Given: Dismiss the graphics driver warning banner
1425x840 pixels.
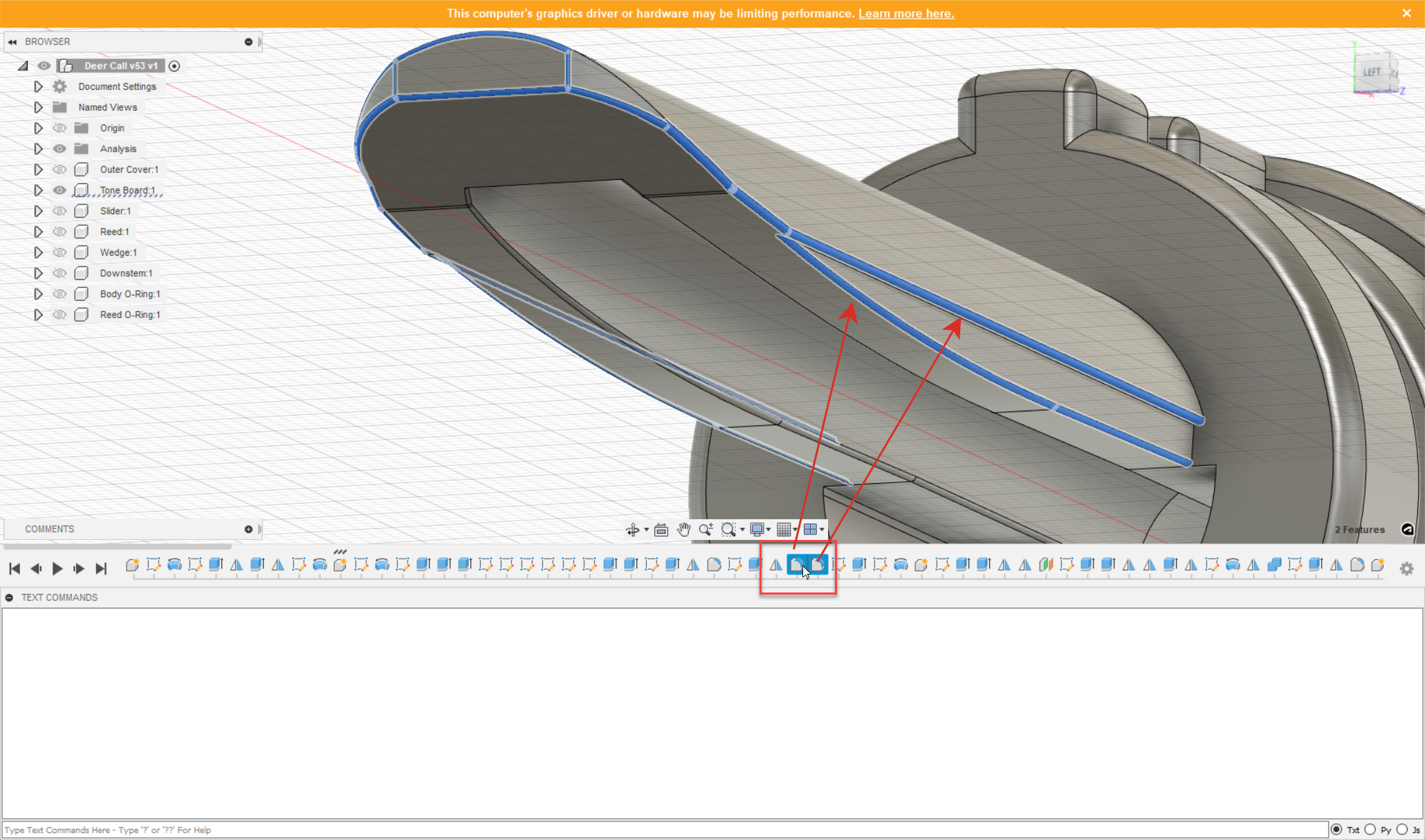Looking at the screenshot, I should coord(1406,13).
